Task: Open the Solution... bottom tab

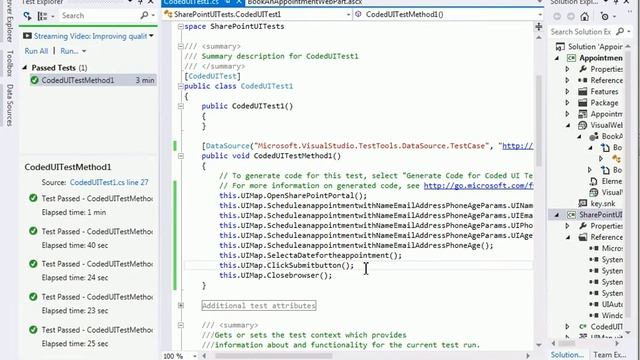Action: tap(567, 355)
